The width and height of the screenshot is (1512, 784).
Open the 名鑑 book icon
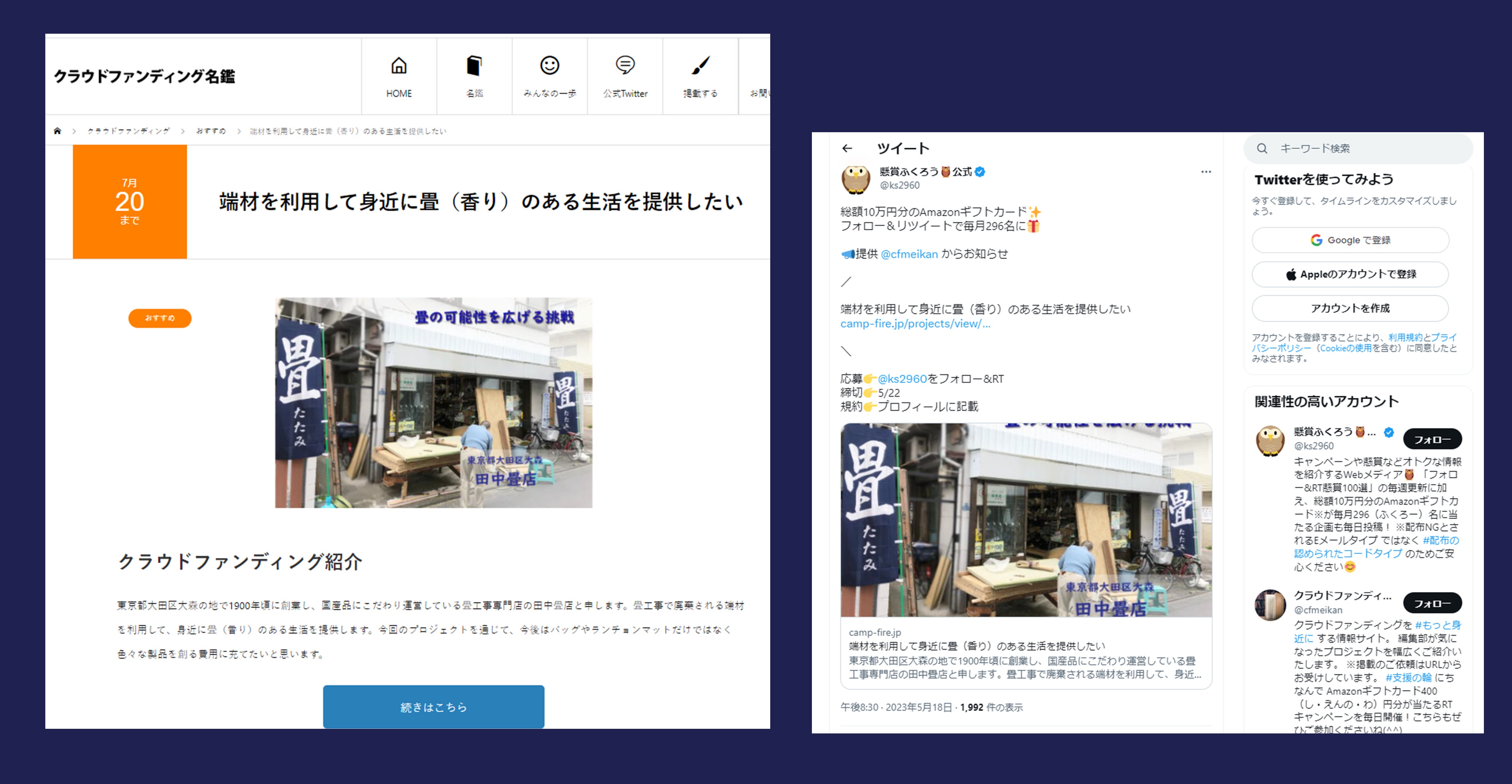coord(474,66)
